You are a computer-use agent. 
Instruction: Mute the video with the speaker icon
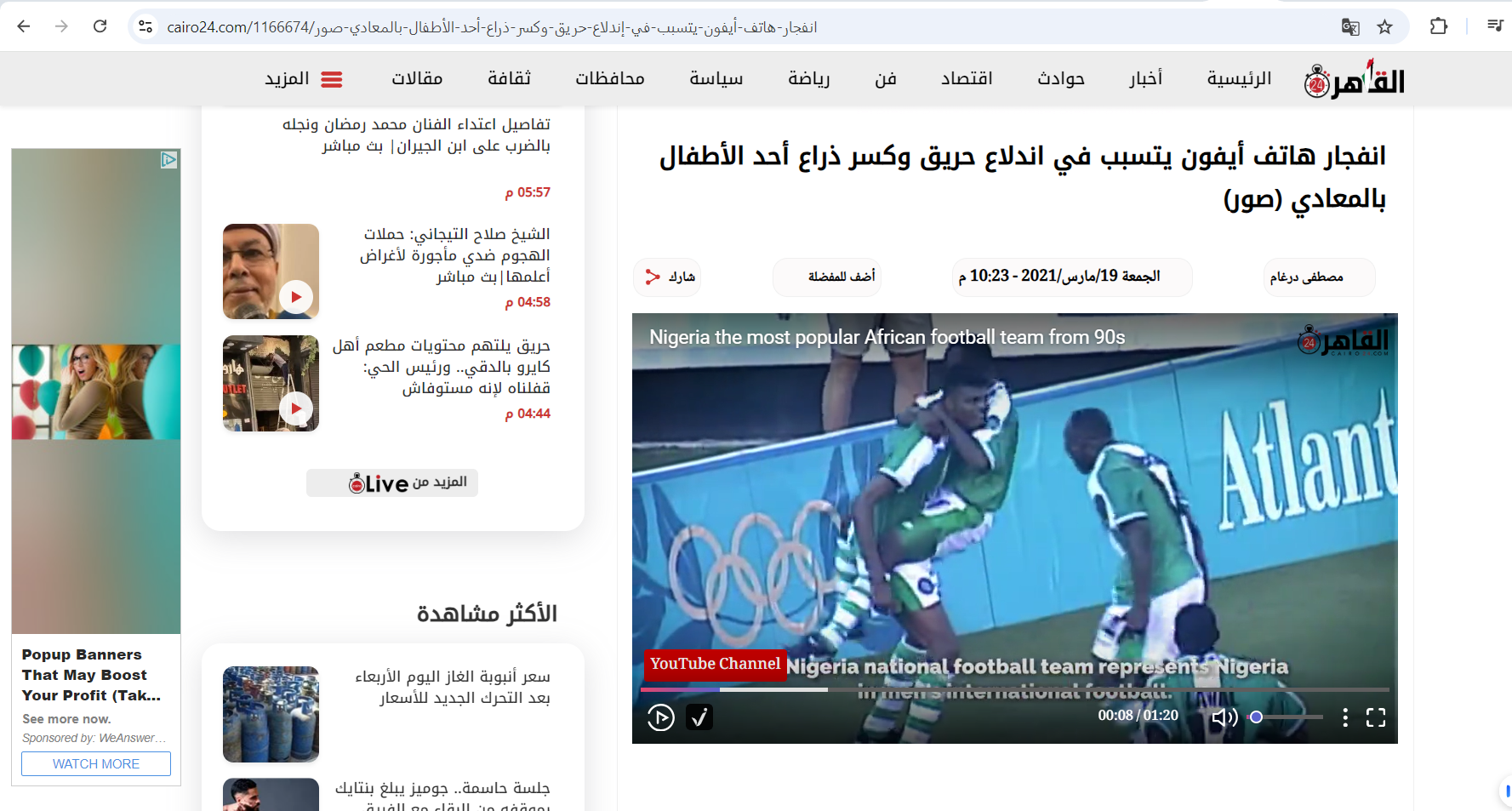point(1224,717)
